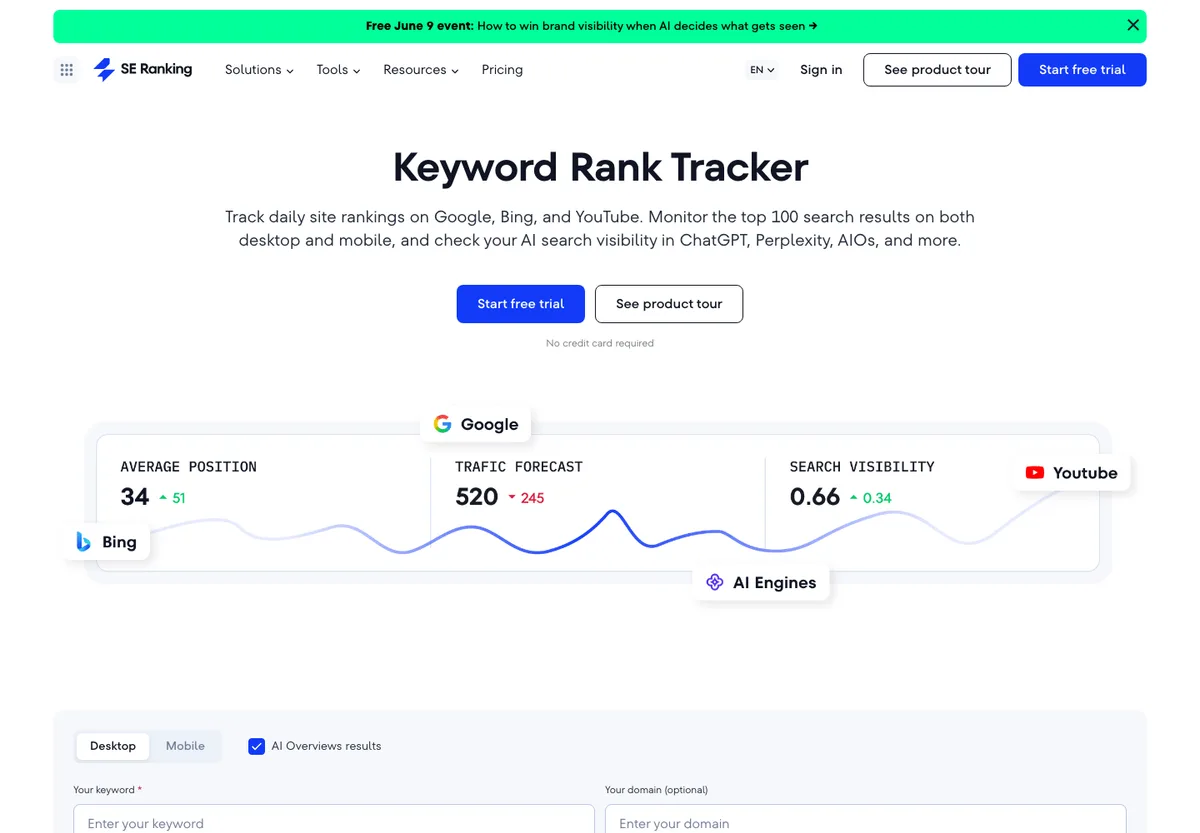Open the apps grid icon

point(67,70)
